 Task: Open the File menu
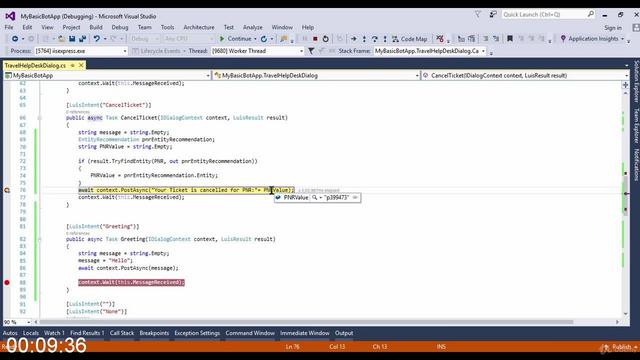[x=9, y=27]
